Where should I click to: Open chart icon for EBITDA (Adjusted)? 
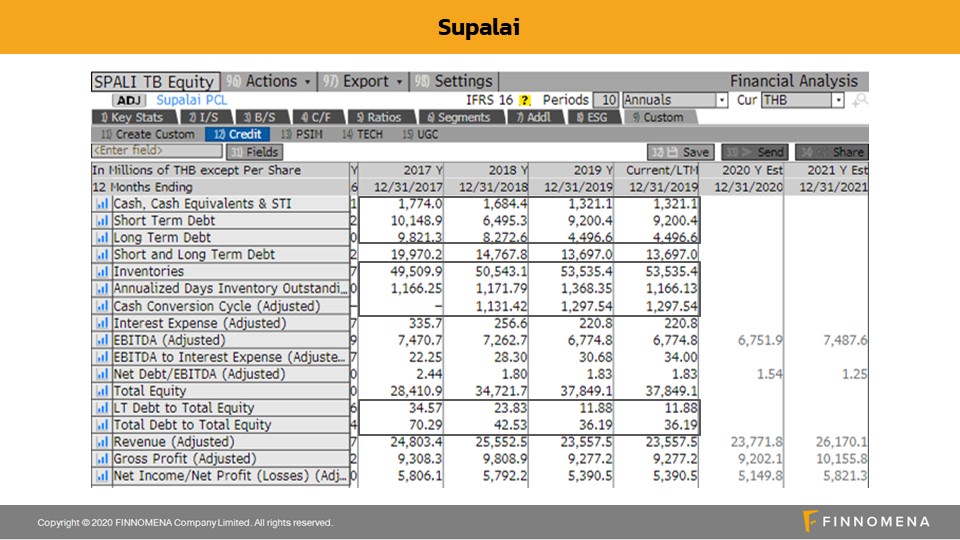pyautogui.click(x=101, y=340)
